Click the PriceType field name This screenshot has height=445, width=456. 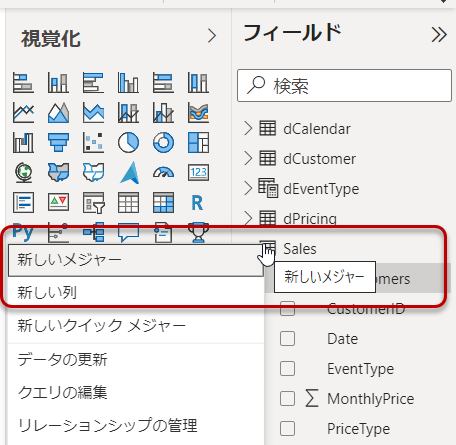pos(359,429)
